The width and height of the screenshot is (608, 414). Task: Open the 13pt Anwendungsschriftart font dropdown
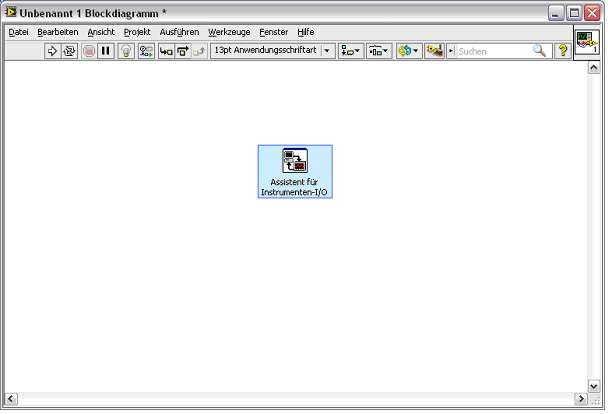pos(273,51)
